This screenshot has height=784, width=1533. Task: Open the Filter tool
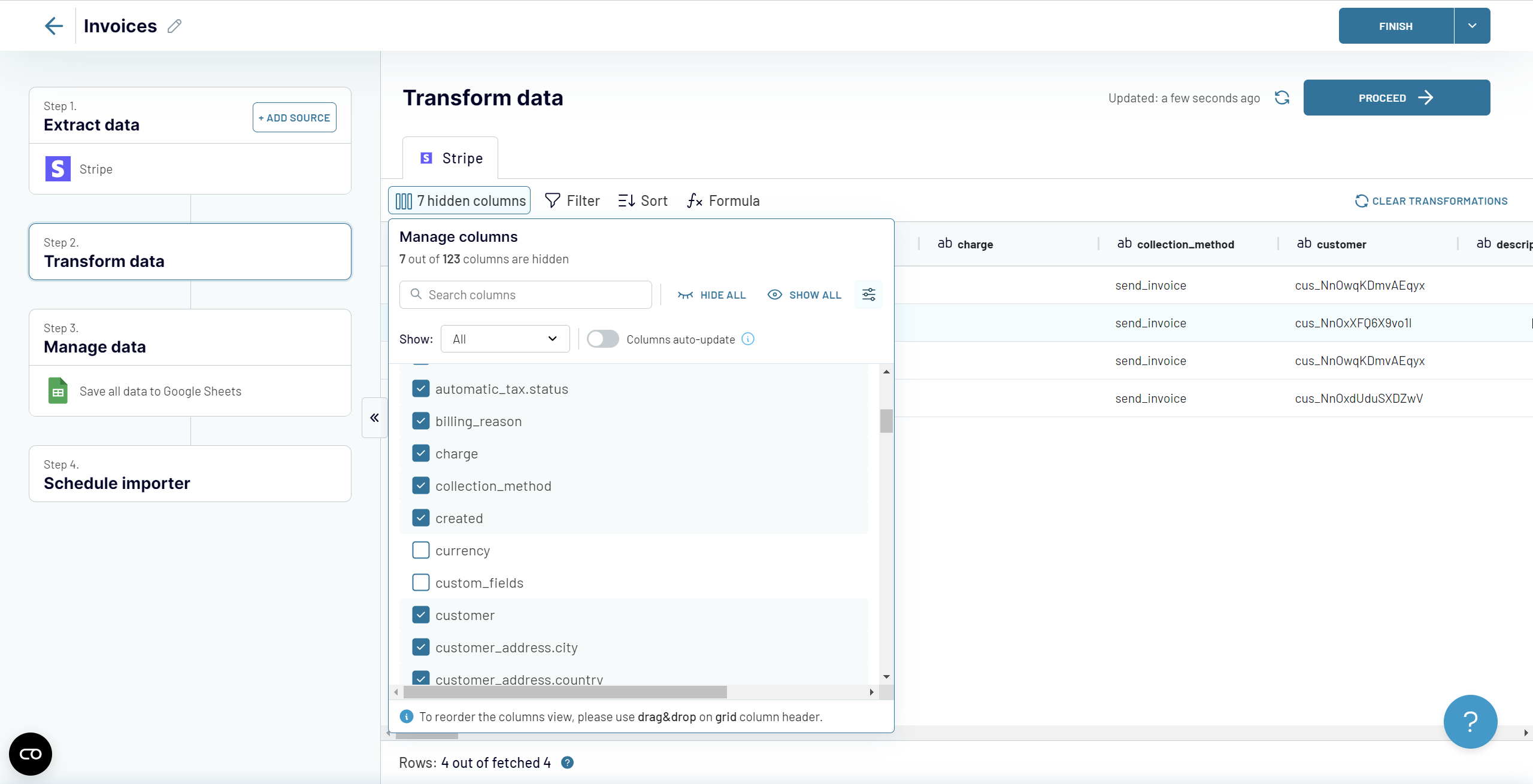(x=572, y=200)
